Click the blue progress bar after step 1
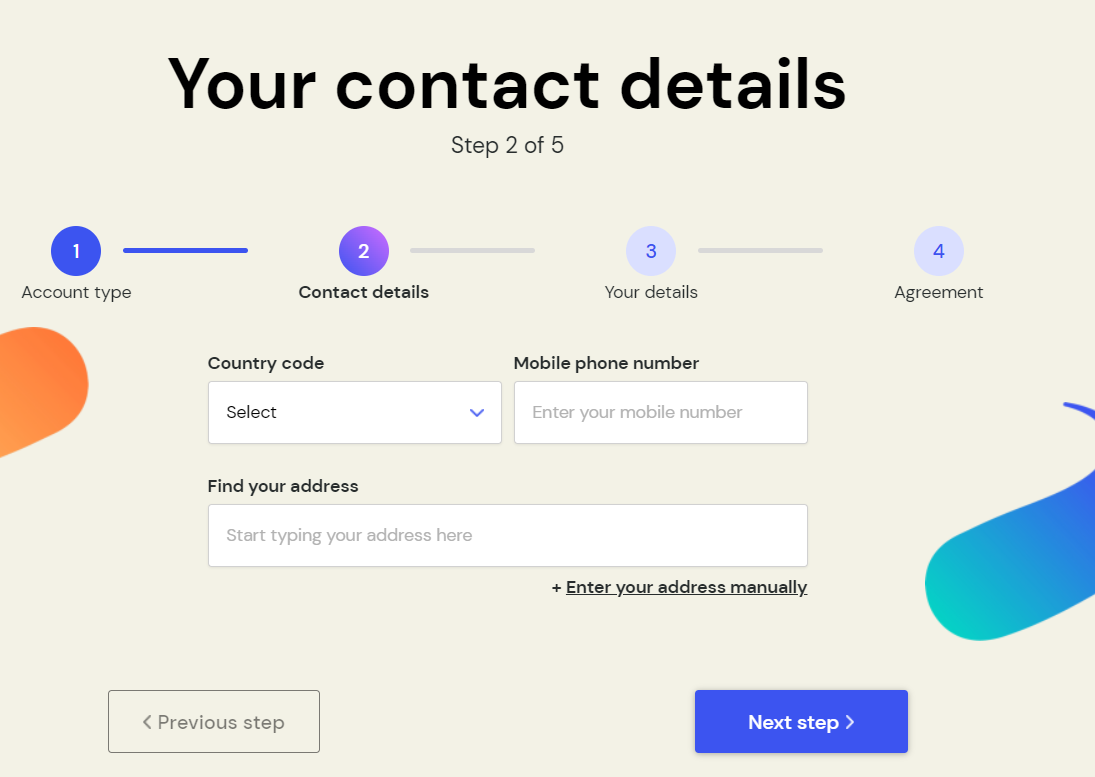This screenshot has height=777, width=1095. click(x=185, y=251)
